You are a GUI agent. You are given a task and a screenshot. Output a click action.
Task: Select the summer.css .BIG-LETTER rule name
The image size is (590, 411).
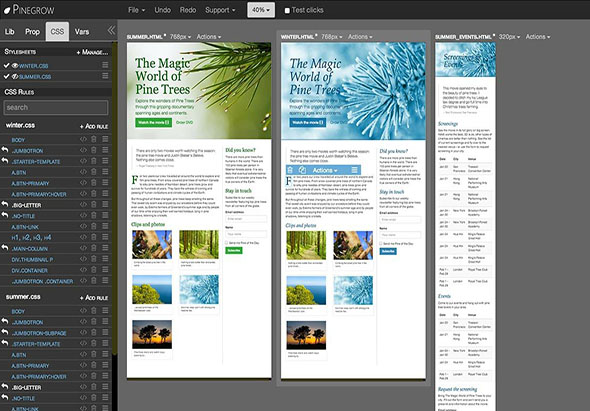(26, 388)
